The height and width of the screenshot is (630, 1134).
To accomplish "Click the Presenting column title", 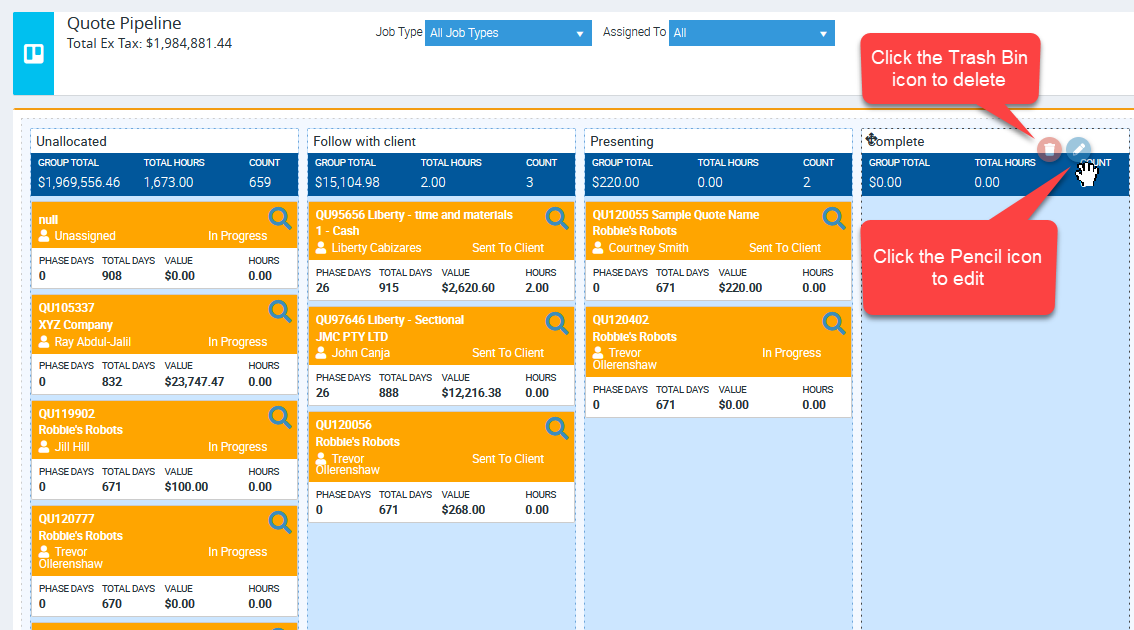I will (x=621, y=142).
